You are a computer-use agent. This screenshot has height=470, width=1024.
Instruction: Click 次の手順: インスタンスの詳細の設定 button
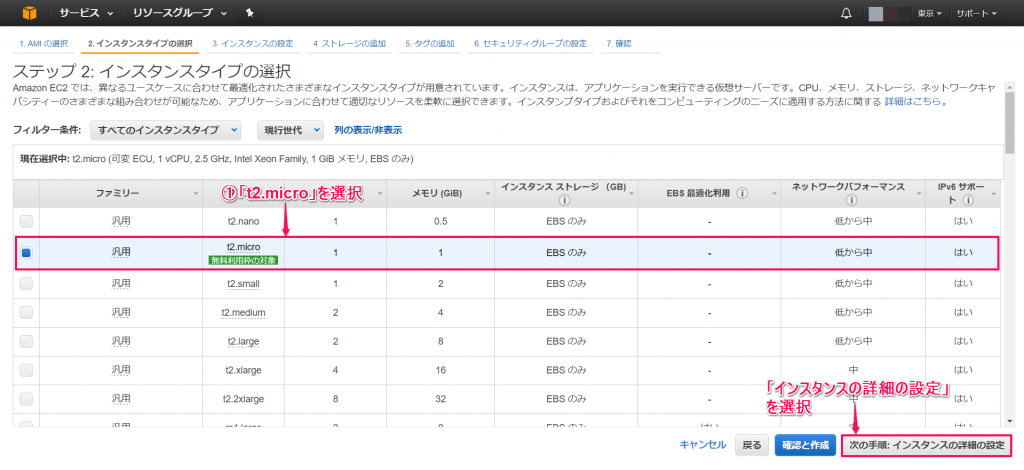926,445
